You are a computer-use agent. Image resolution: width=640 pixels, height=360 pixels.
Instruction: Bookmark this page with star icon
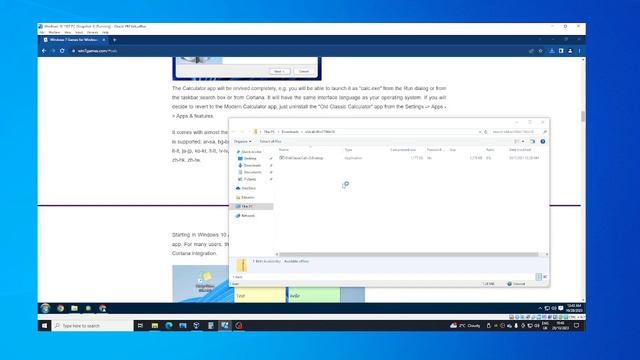click(540, 51)
